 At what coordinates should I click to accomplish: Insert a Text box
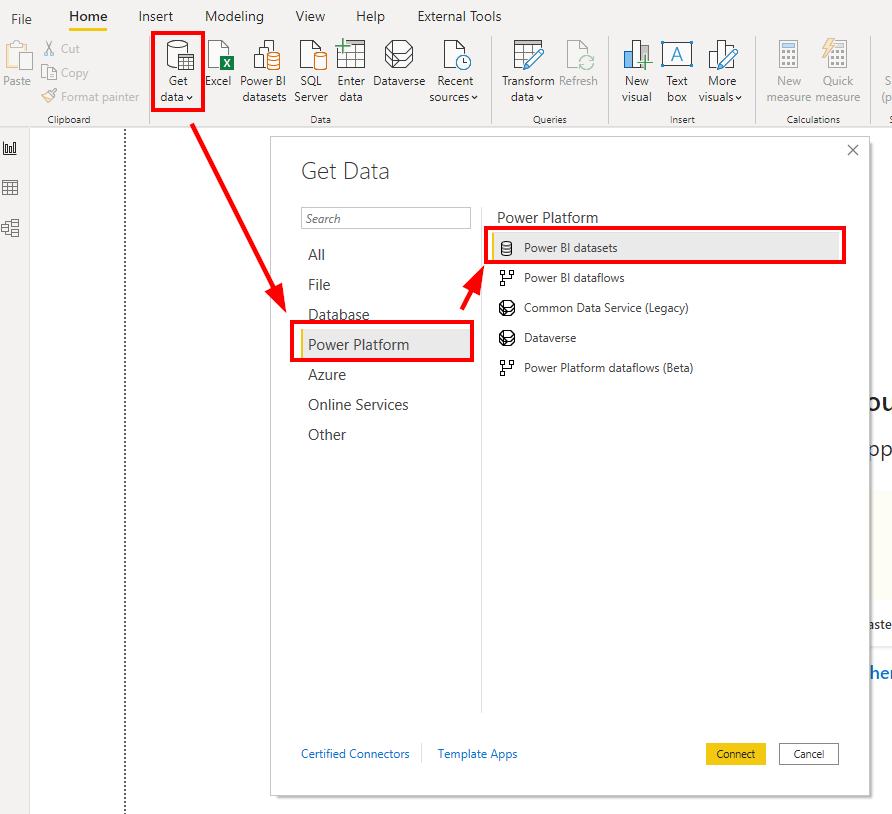677,72
